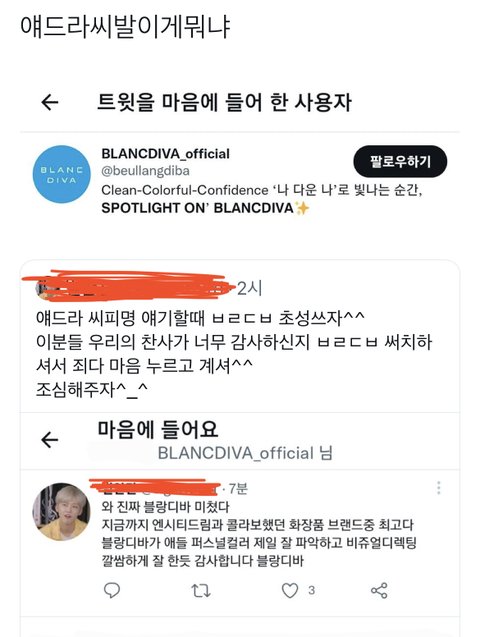Retweet the 블랑디바 tweet
This screenshot has width=480, height=637.
click(201, 590)
